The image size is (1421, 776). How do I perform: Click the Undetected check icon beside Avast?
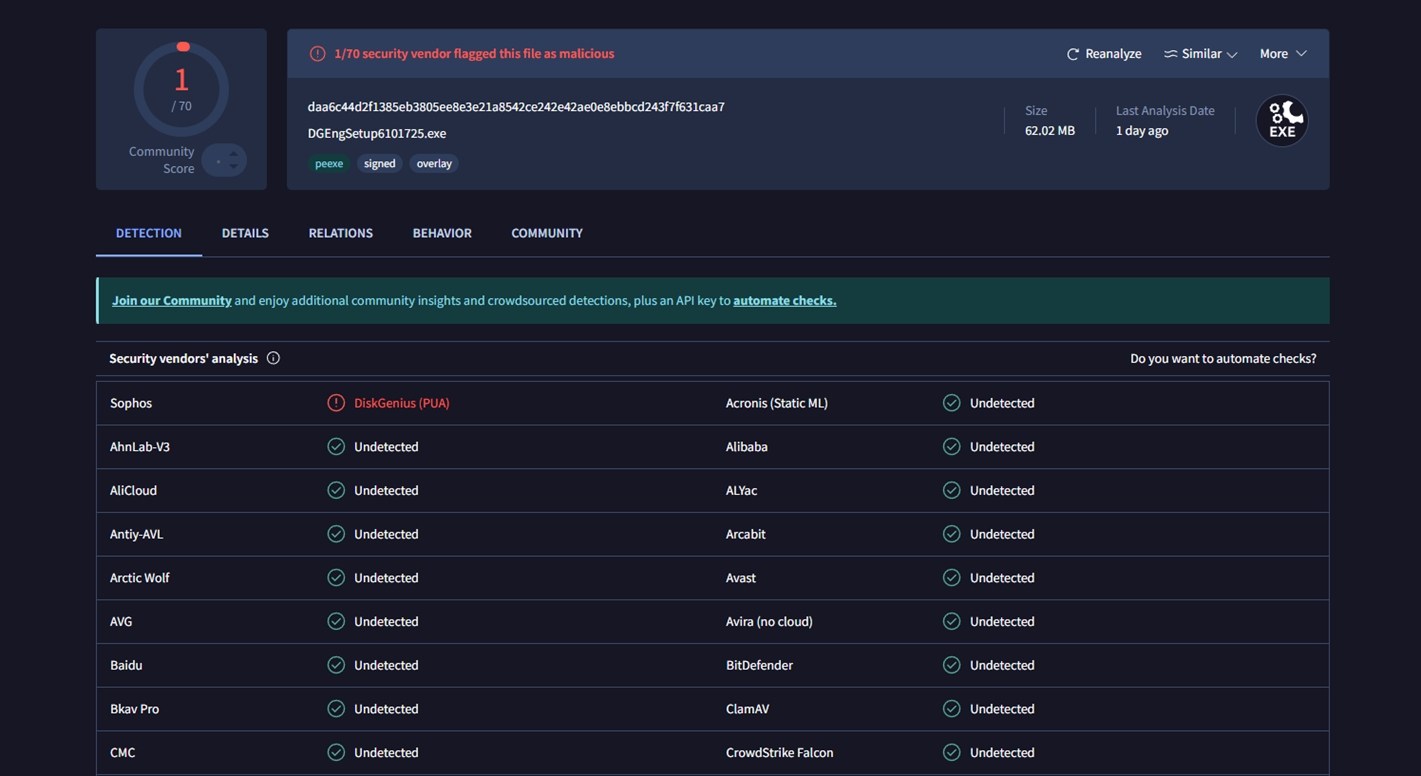(x=951, y=577)
